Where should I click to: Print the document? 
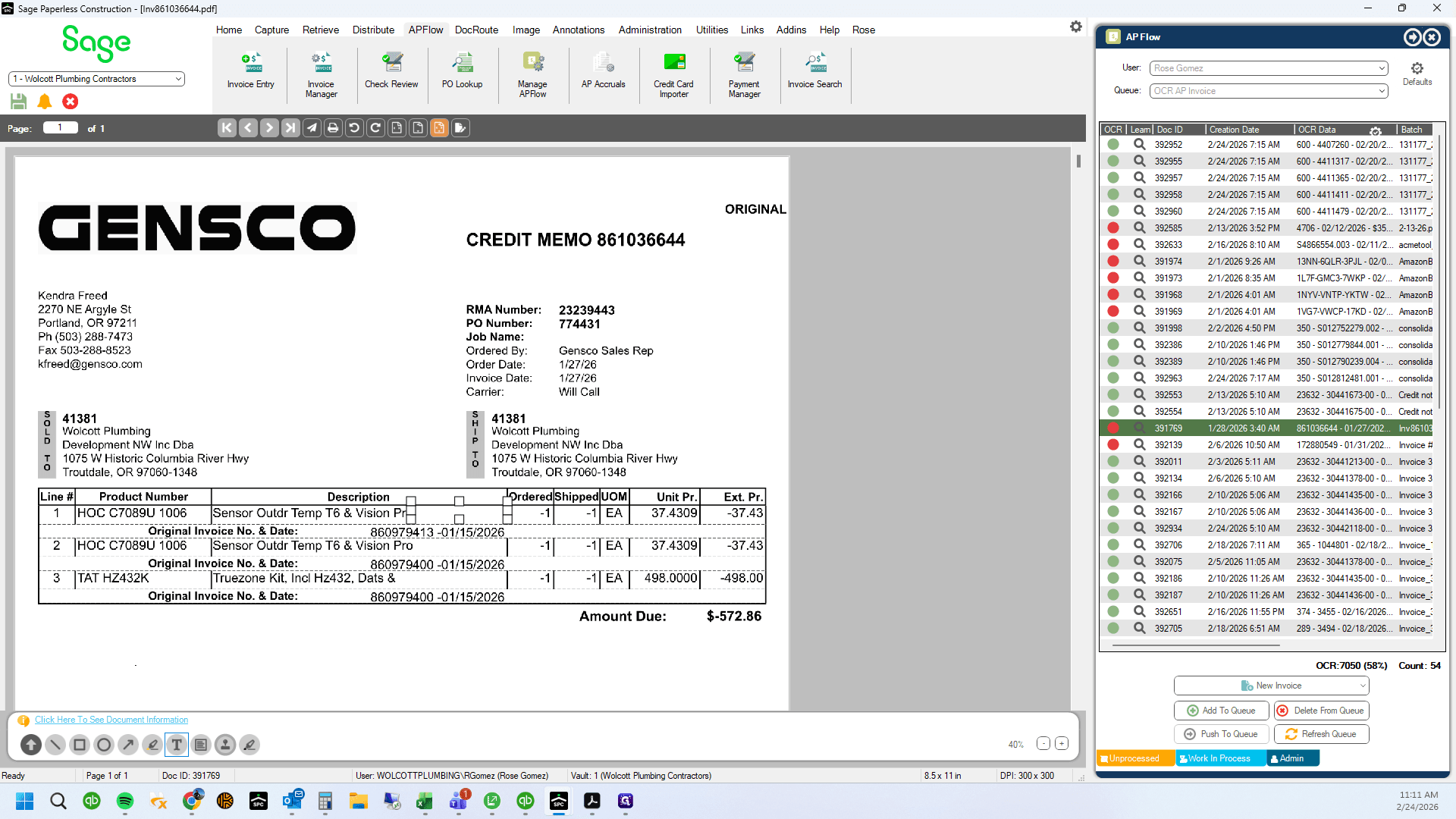333,128
